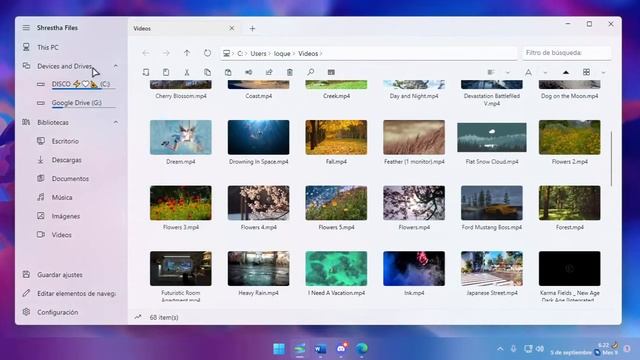Click the new file toolbar icon
This screenshot has width=640, height=360.
click(146, 72)
